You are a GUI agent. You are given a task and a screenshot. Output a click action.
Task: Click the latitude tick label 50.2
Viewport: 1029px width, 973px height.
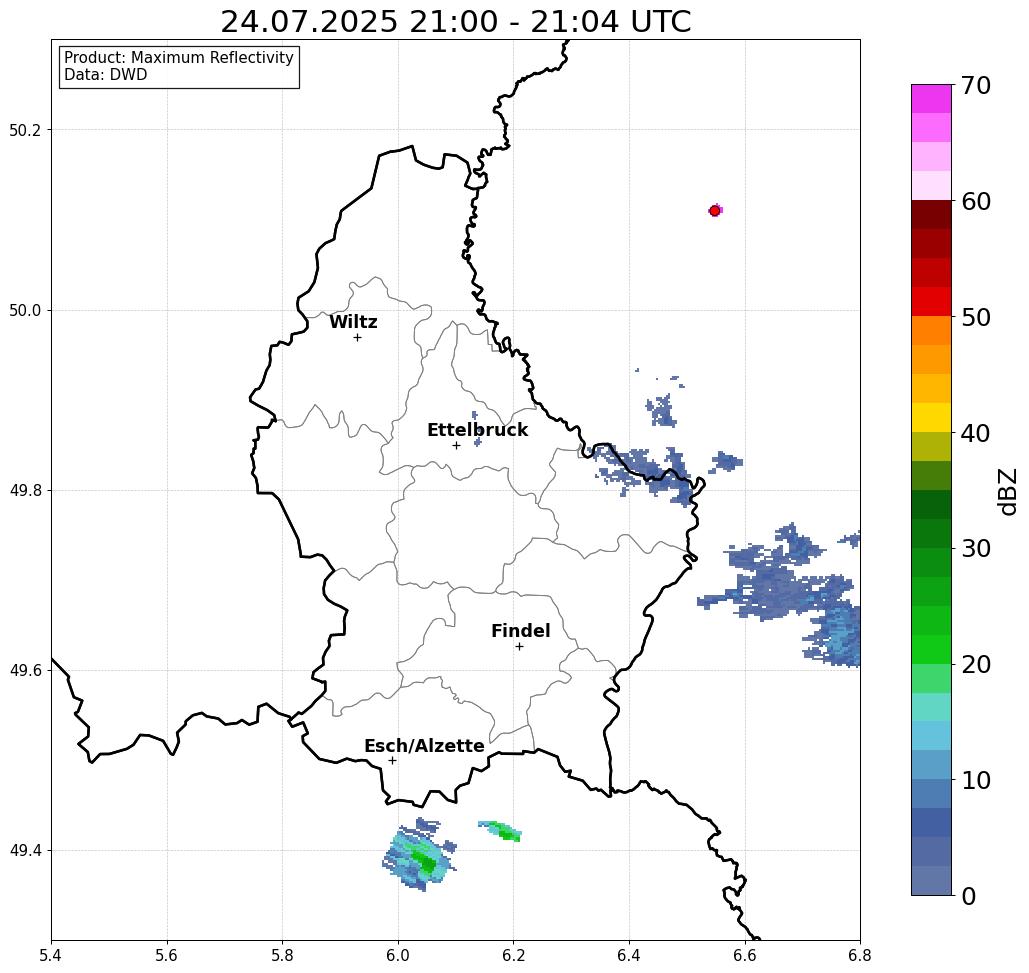point(25,130)
